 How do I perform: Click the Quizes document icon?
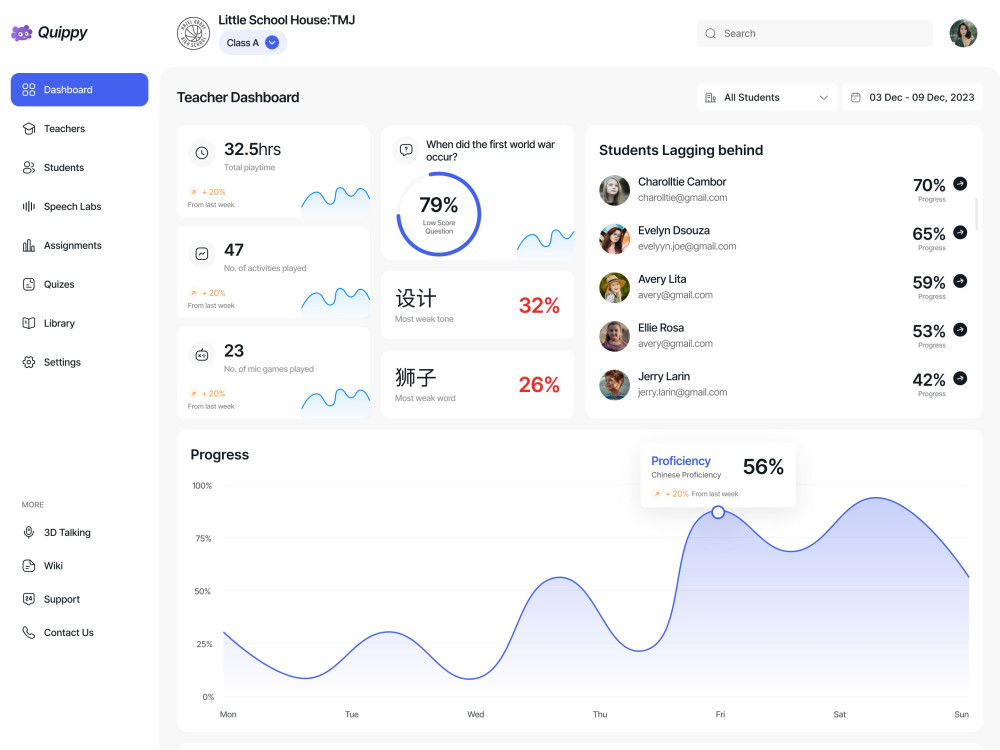click(x=29, y=284)
